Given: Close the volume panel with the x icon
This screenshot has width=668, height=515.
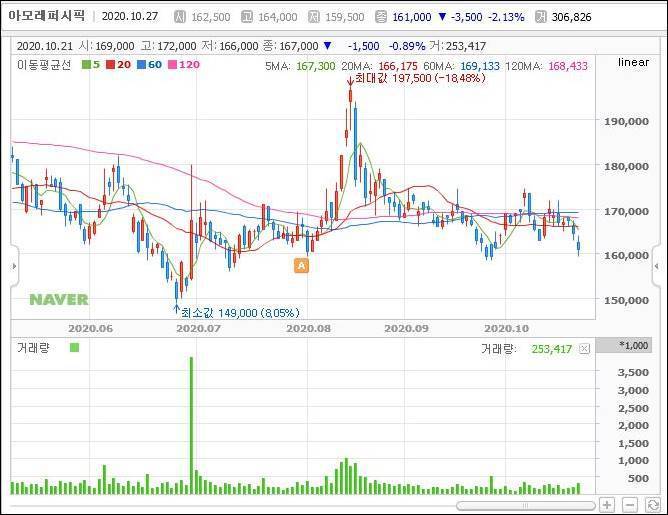Looking at the screenshot, I should pyautogui.click(x=584, y=349).
